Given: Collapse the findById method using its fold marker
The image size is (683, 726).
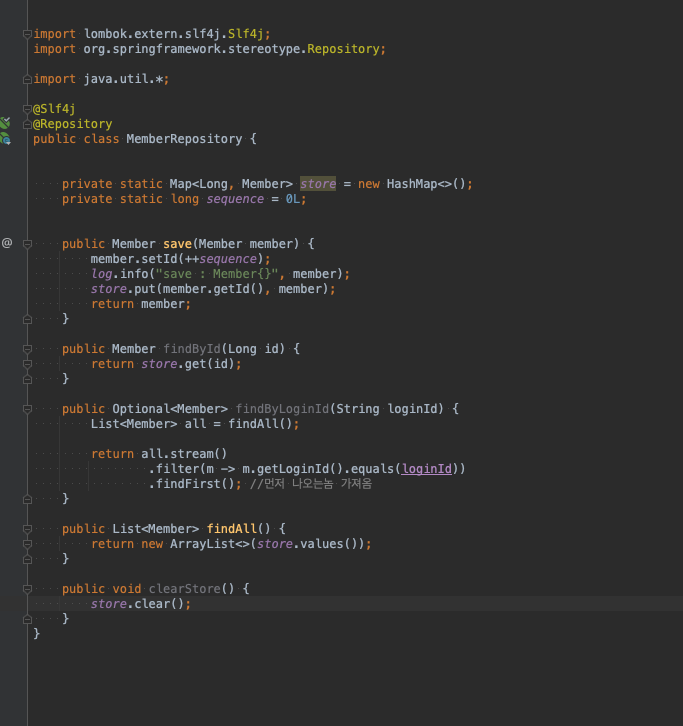Looking at the screenshot, I should tap(27, 349).
